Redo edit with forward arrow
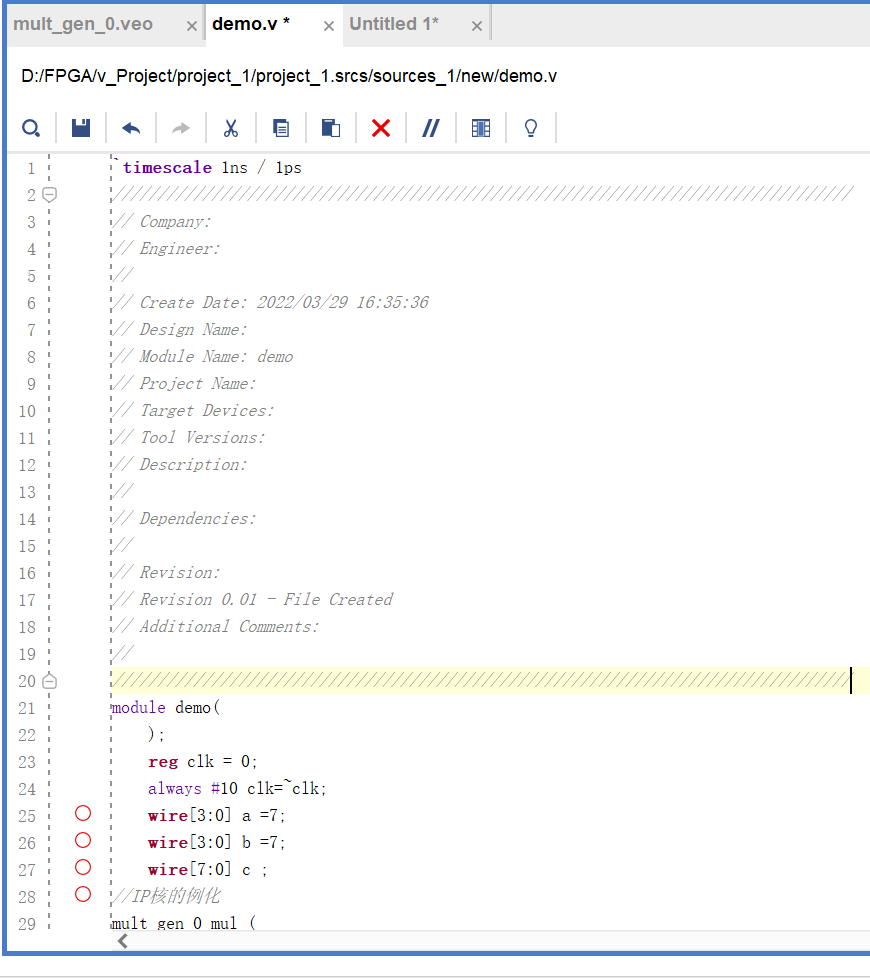This screenshot has width=870, height=978. click(x=181, y=128)
